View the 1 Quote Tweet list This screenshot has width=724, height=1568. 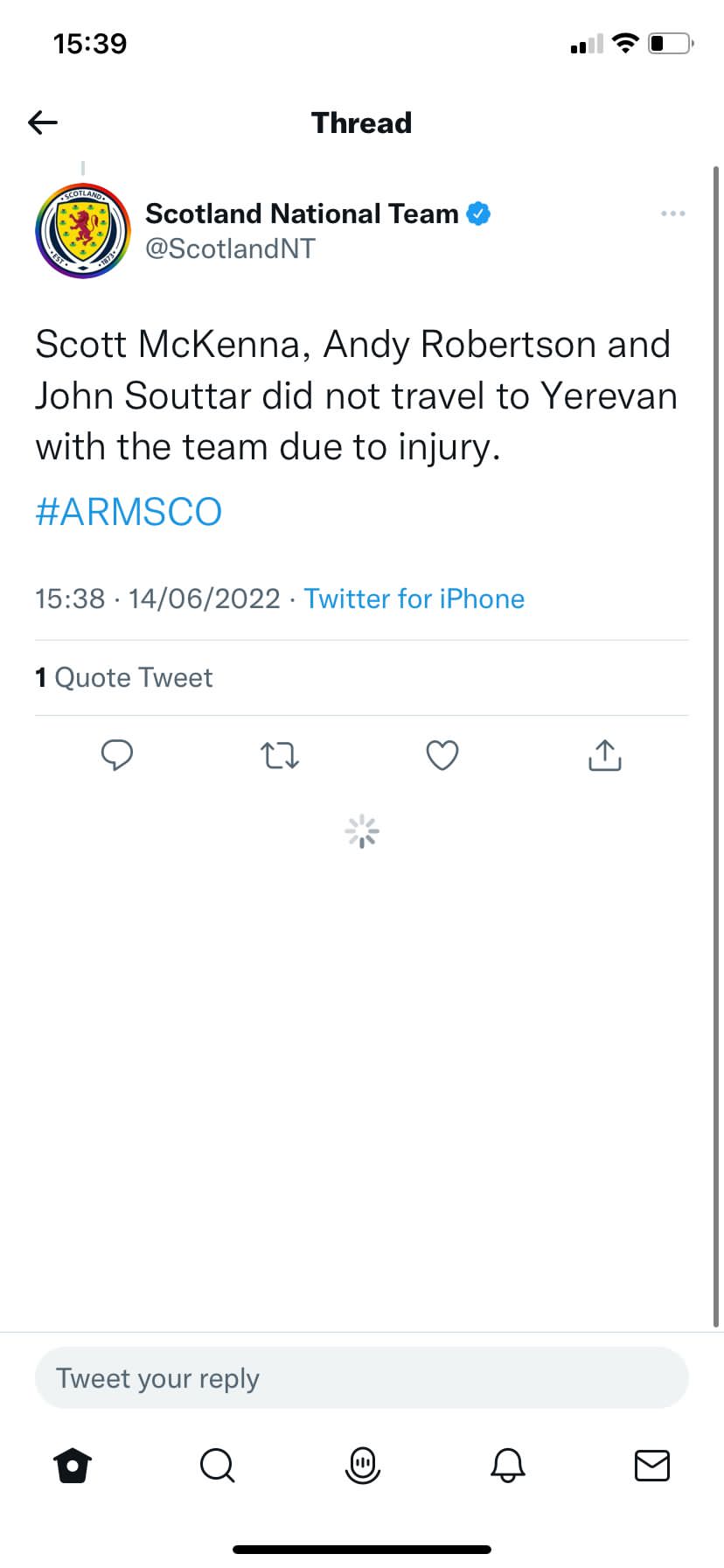coord(124,677)
